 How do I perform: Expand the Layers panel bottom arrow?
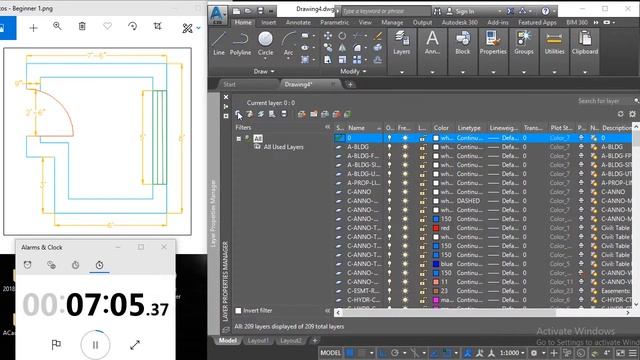tap(402, 72)
